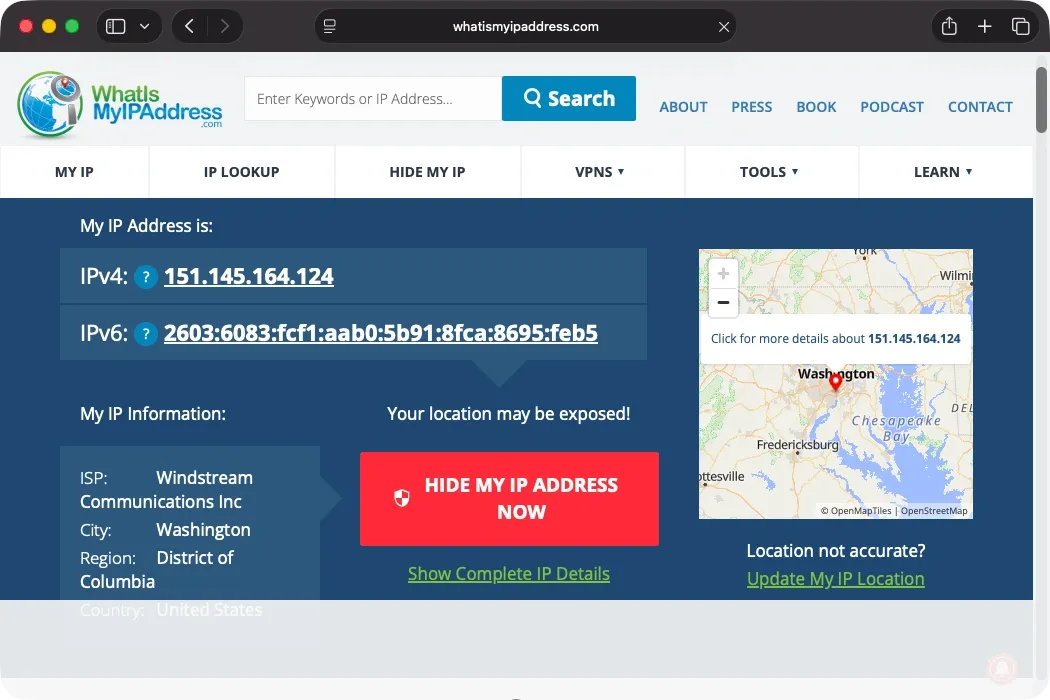Show tab overview icon in Safari
1050x700 pixels.
tap(1021, 27)
